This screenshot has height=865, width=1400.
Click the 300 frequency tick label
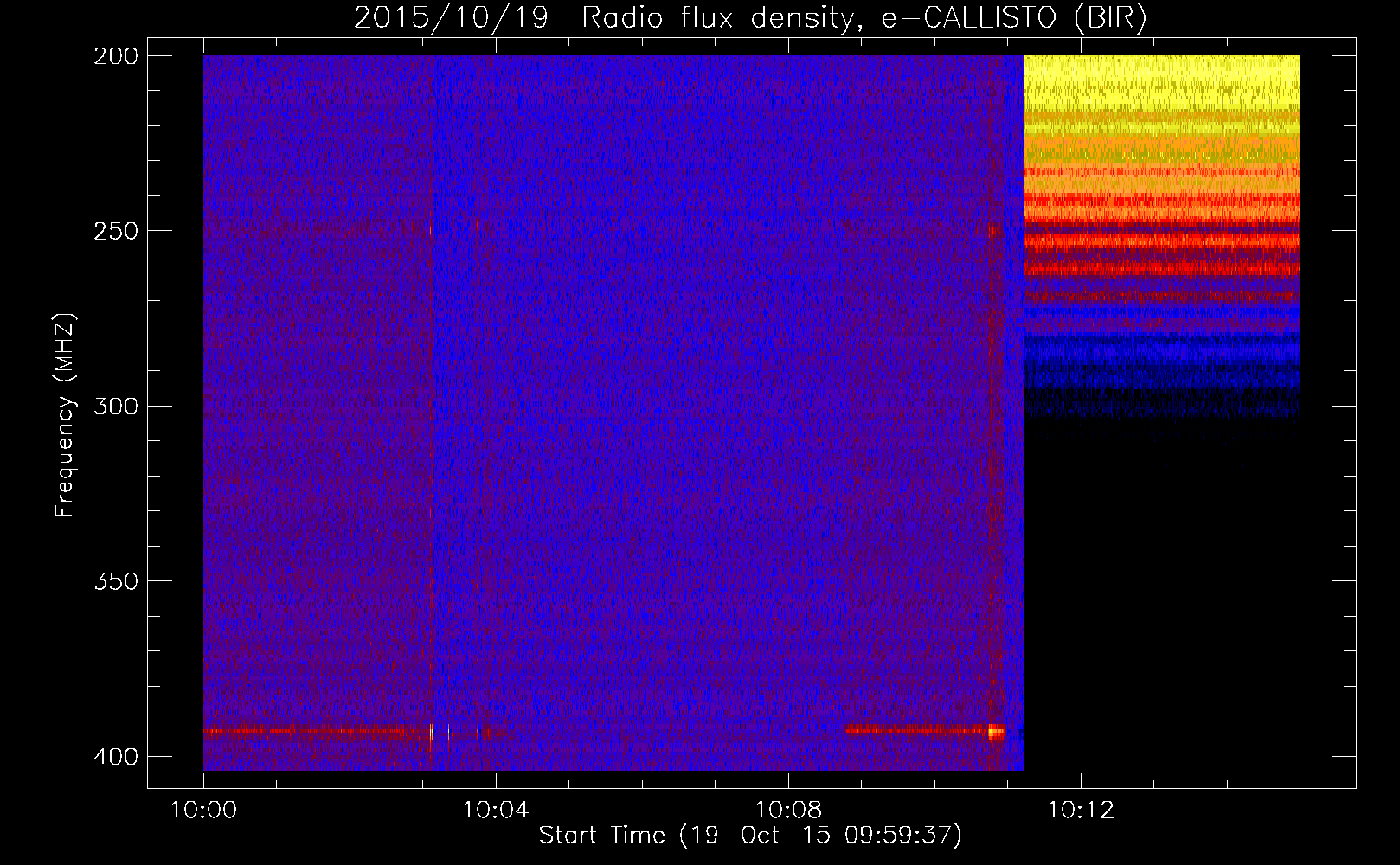(116, 407)
